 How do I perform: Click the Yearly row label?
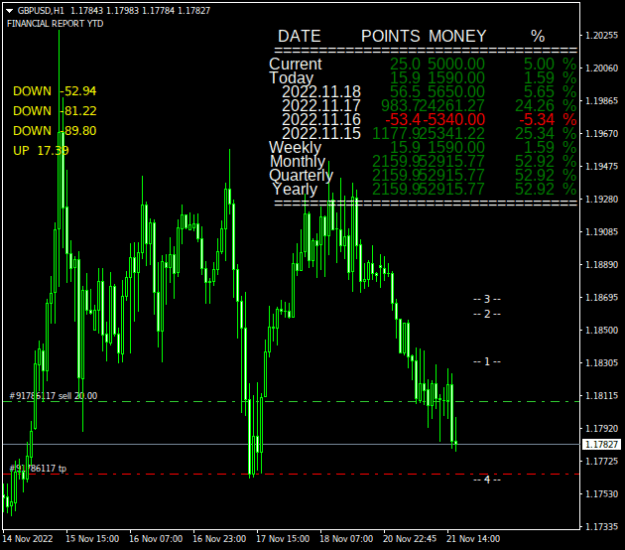pyautogui.click(x=295, y=189)
